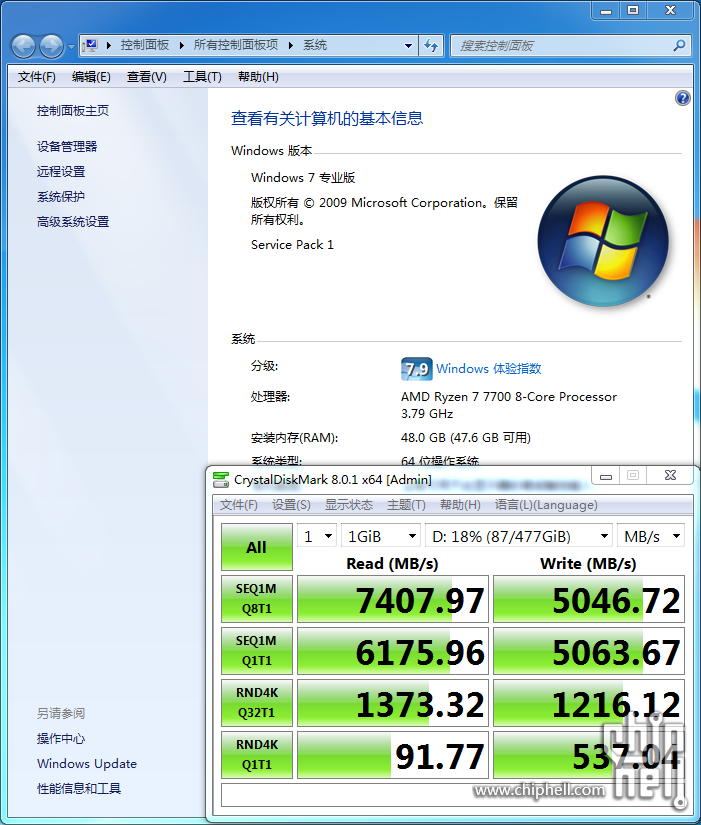Run the RND4K Q32T1 test

[x=257, y=702]
